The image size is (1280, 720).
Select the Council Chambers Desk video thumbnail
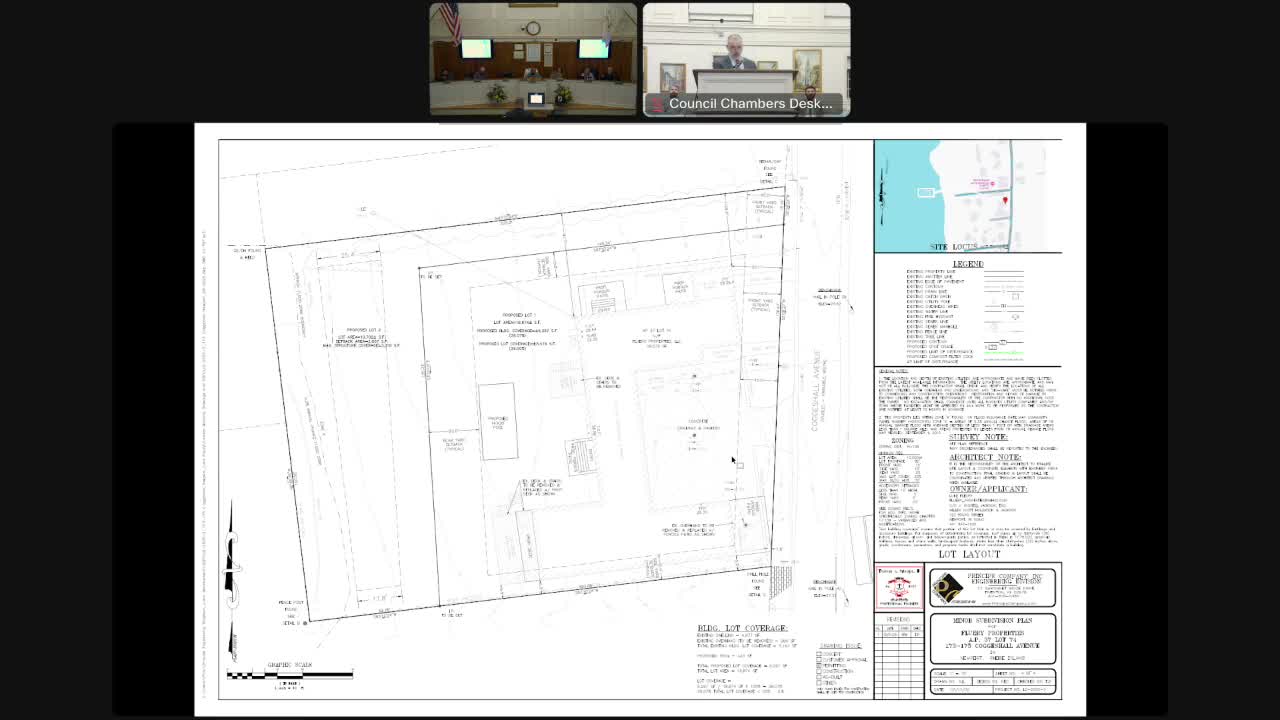point(745,55)
